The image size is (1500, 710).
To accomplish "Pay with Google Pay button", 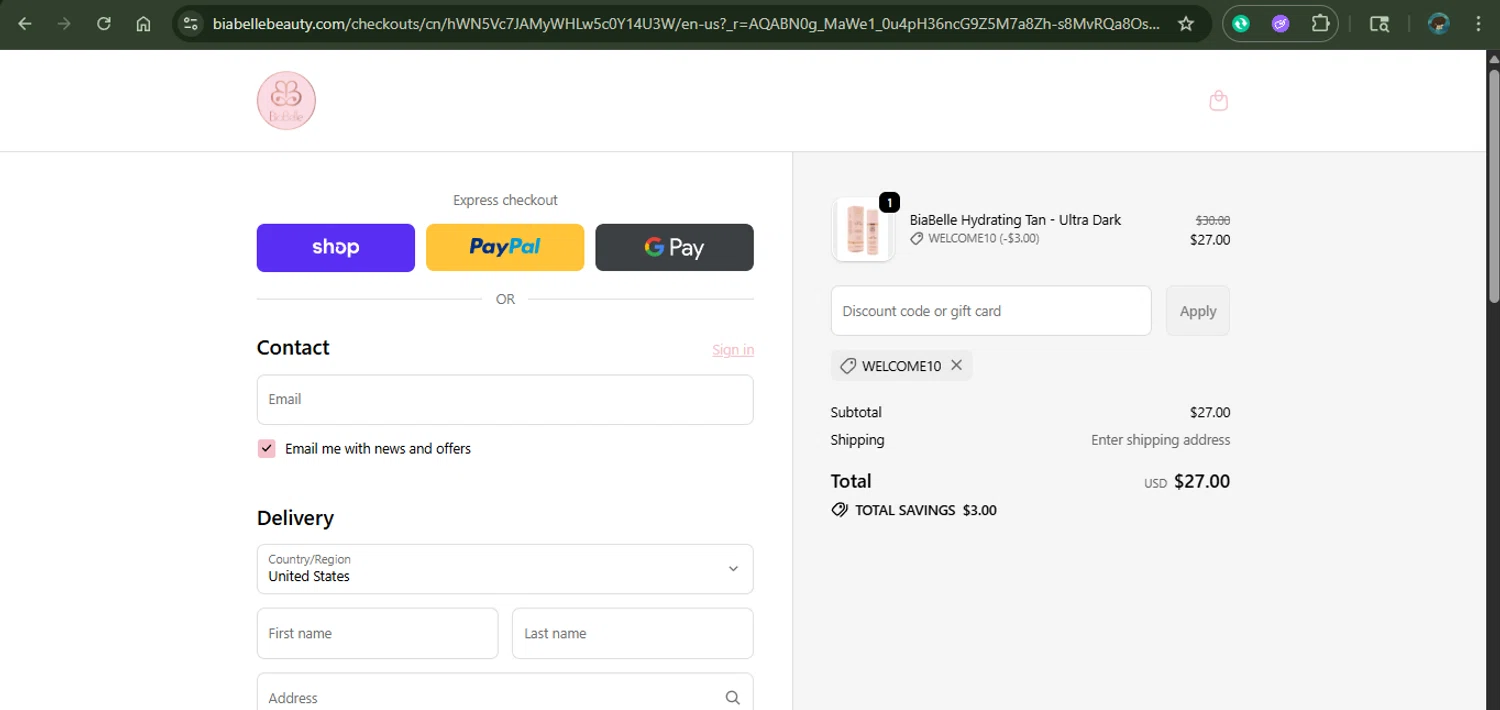I will 674,247.
